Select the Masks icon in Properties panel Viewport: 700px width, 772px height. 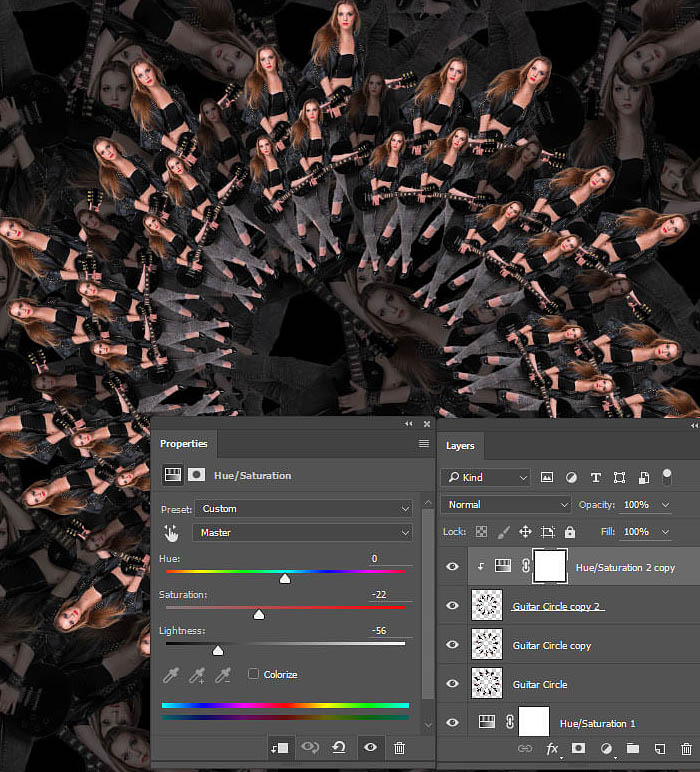coord(196,475)
